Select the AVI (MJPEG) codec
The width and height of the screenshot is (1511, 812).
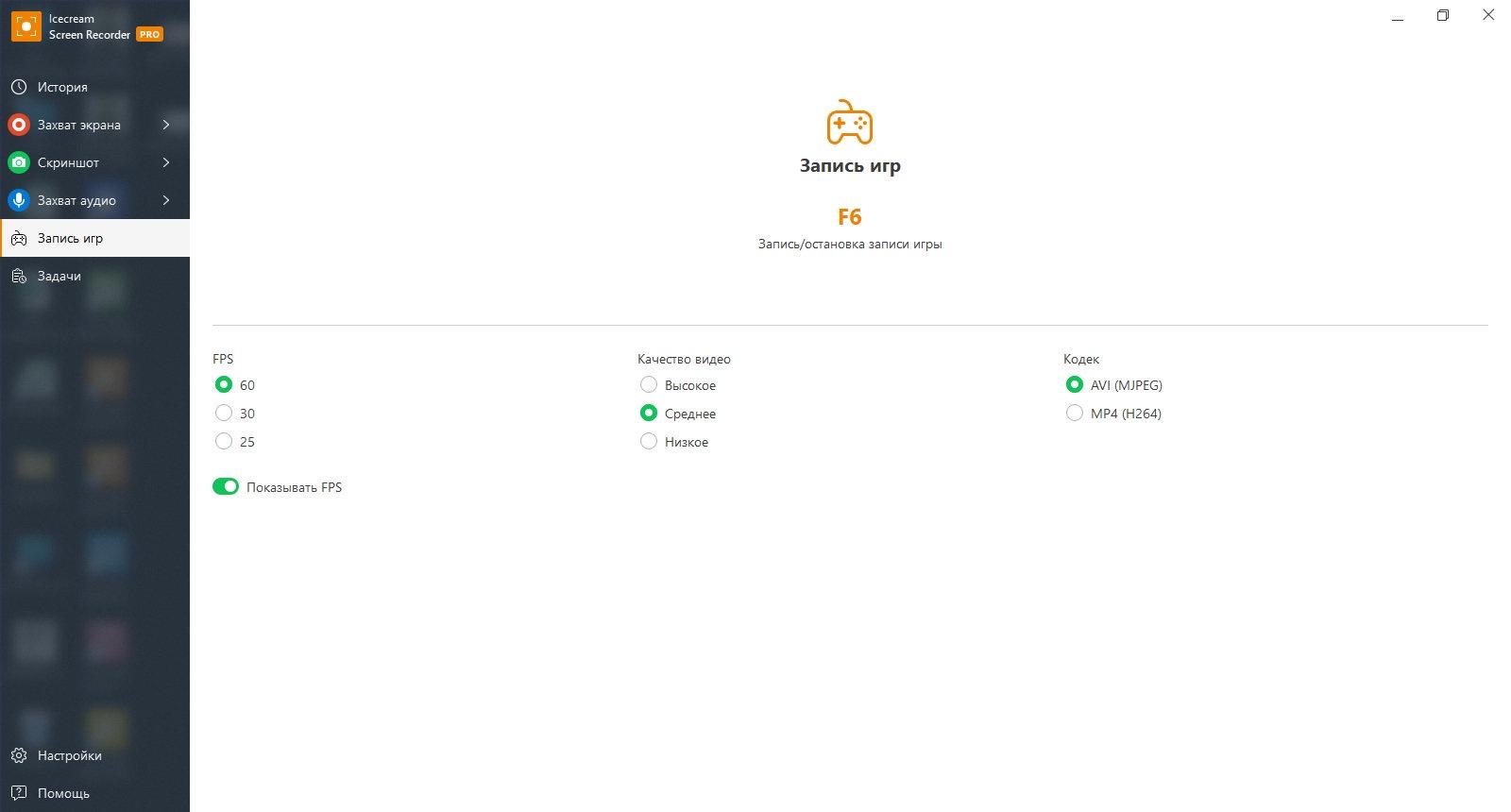1074,384
